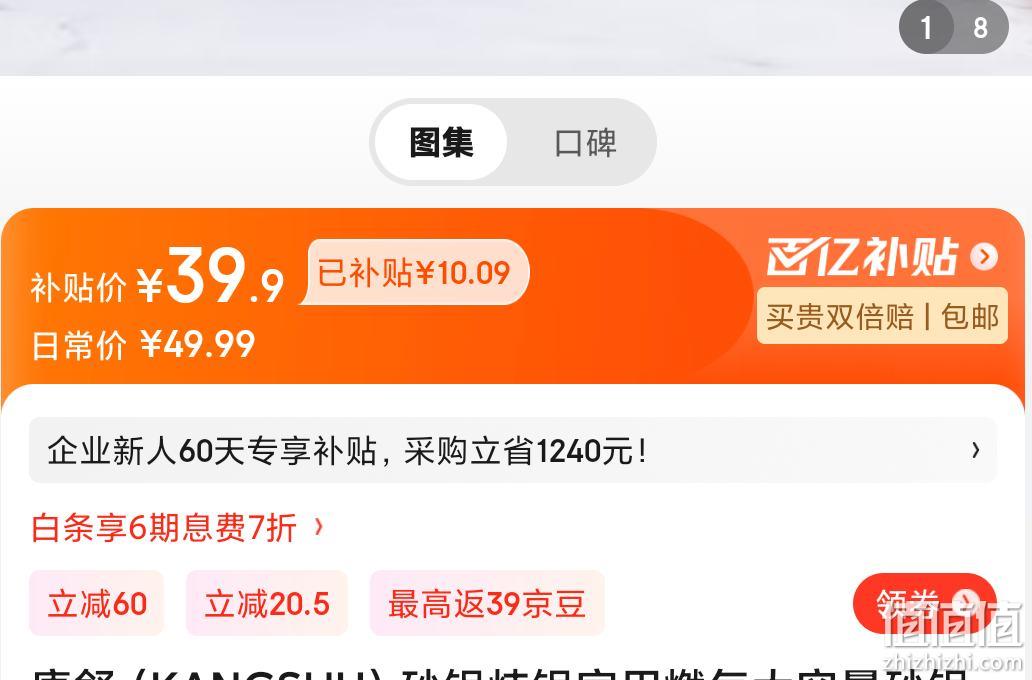Open the 亿补贴 arrow icon
This screenshot has height=680, width=1032.
point(984,257)
